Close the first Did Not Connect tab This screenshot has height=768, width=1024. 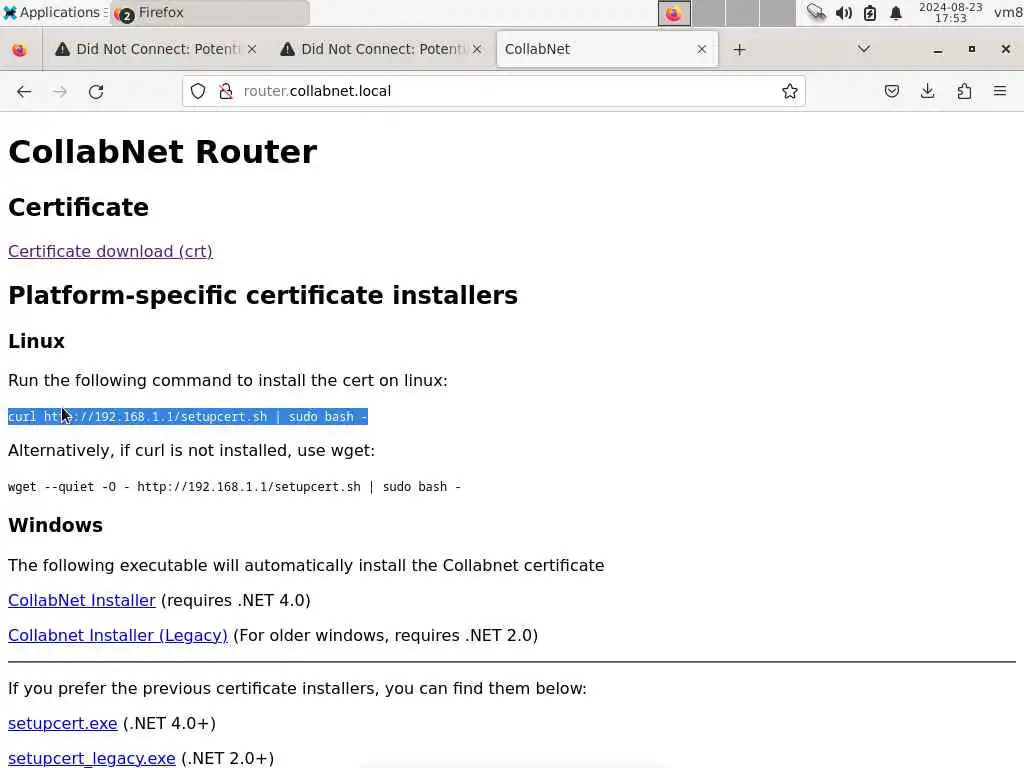point(252,49)
